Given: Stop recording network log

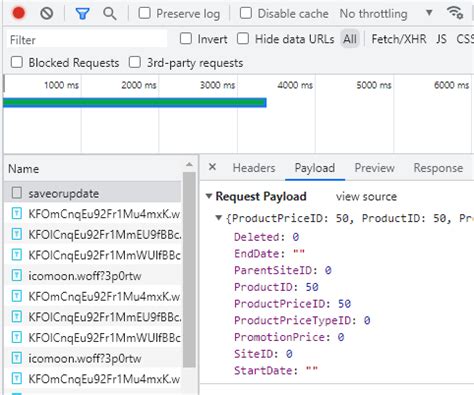Looking at the screenshot, I should point(18,13).
